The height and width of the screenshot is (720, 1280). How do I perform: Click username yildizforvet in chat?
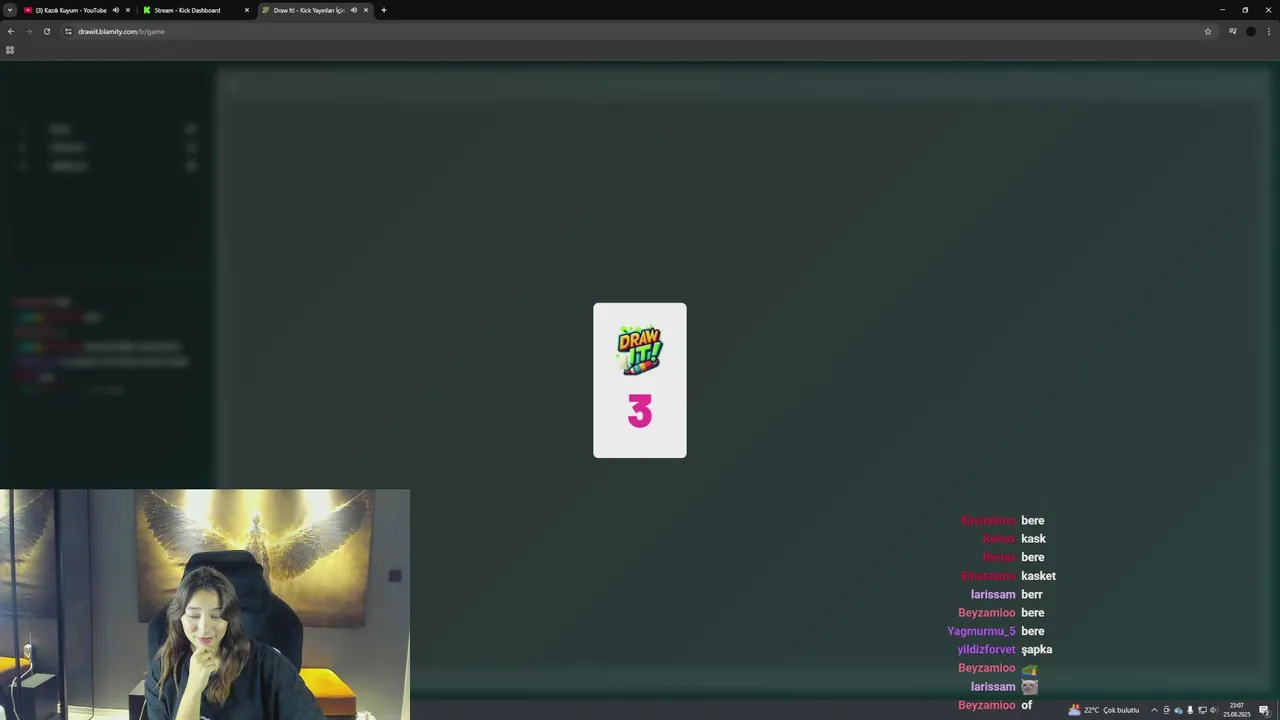click(986, 650)
